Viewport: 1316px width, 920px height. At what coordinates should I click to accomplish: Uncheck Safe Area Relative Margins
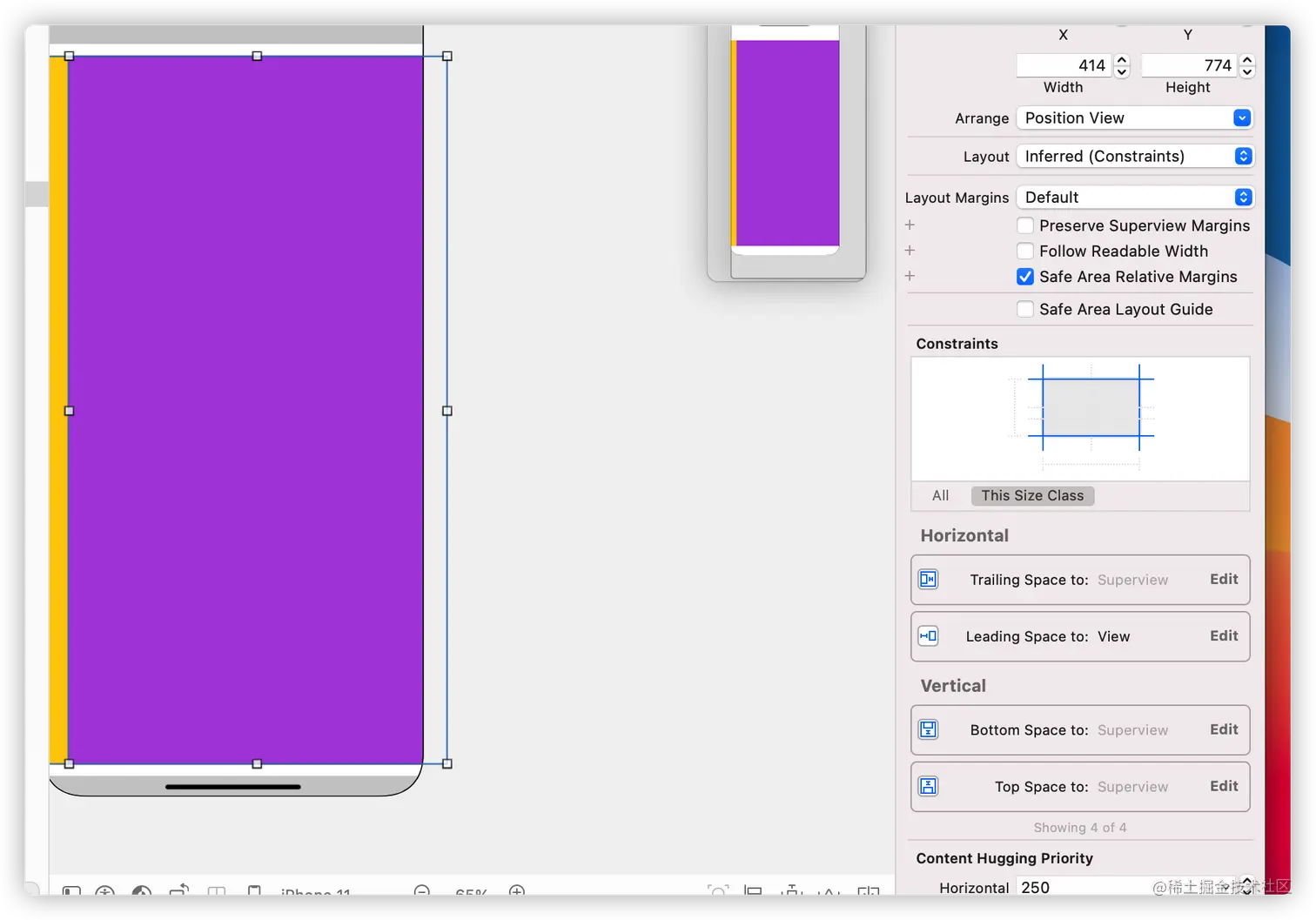1025,277
